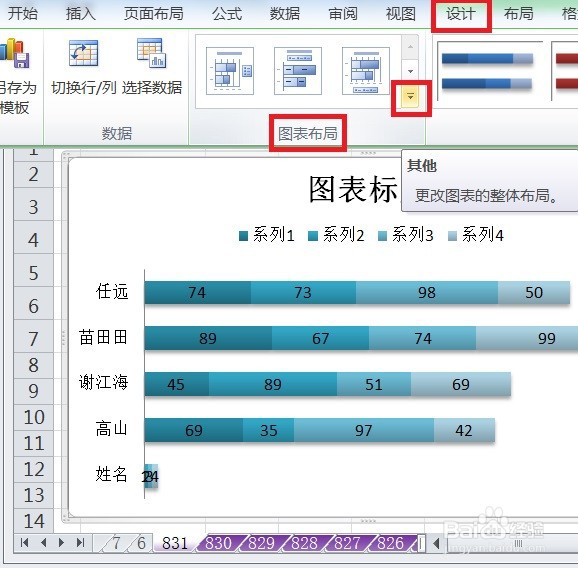Switch to sheet tab 826
This screenshot has height=568, width=578.
coord(390,543)
